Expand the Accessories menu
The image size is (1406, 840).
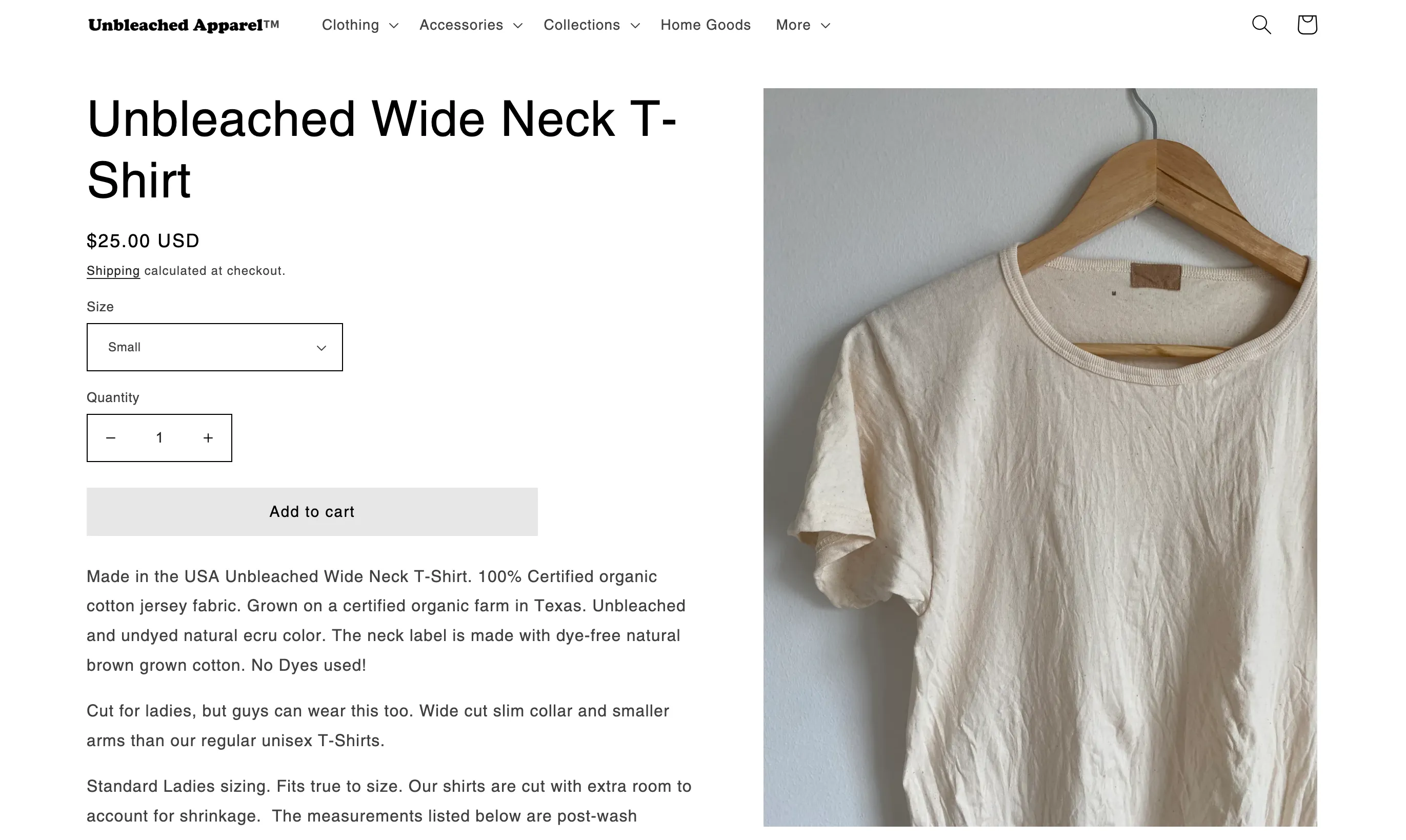pos(471,25)
